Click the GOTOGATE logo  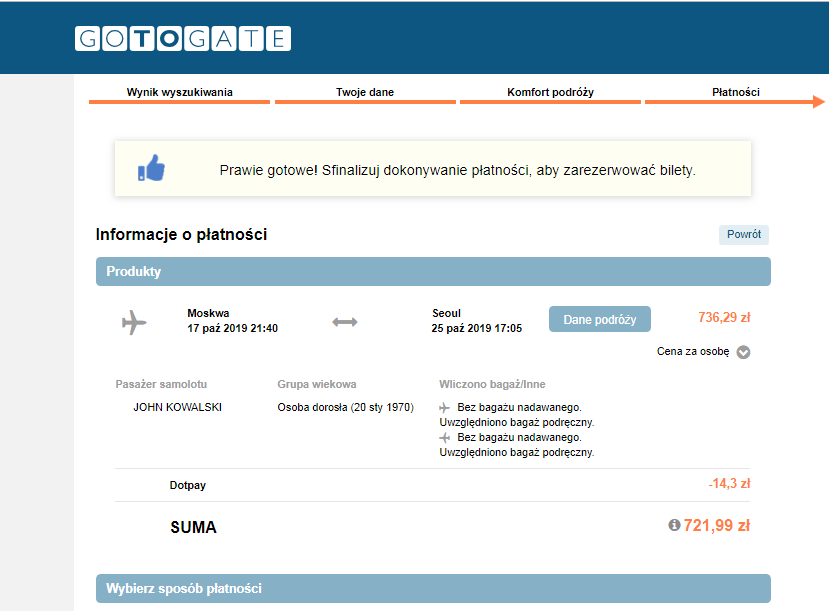click(183, 39)
